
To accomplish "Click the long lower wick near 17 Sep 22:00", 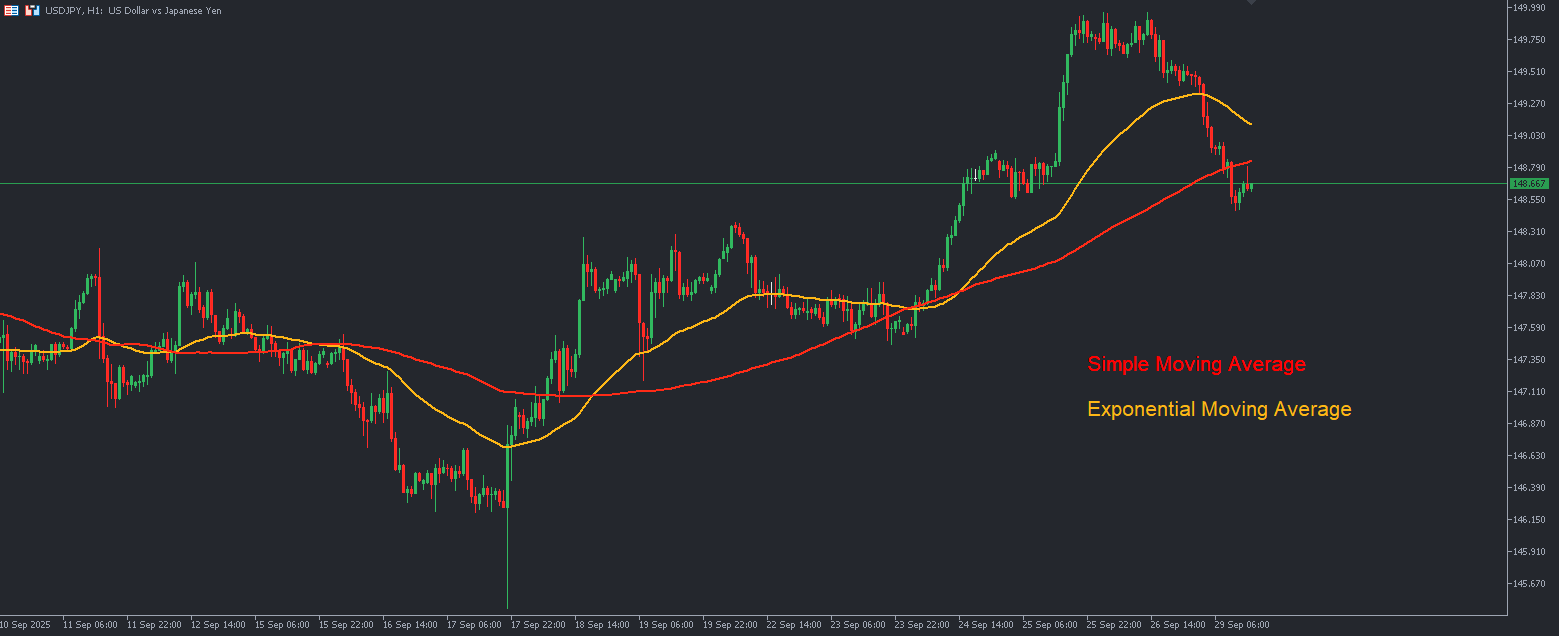I will pos(507,570).
